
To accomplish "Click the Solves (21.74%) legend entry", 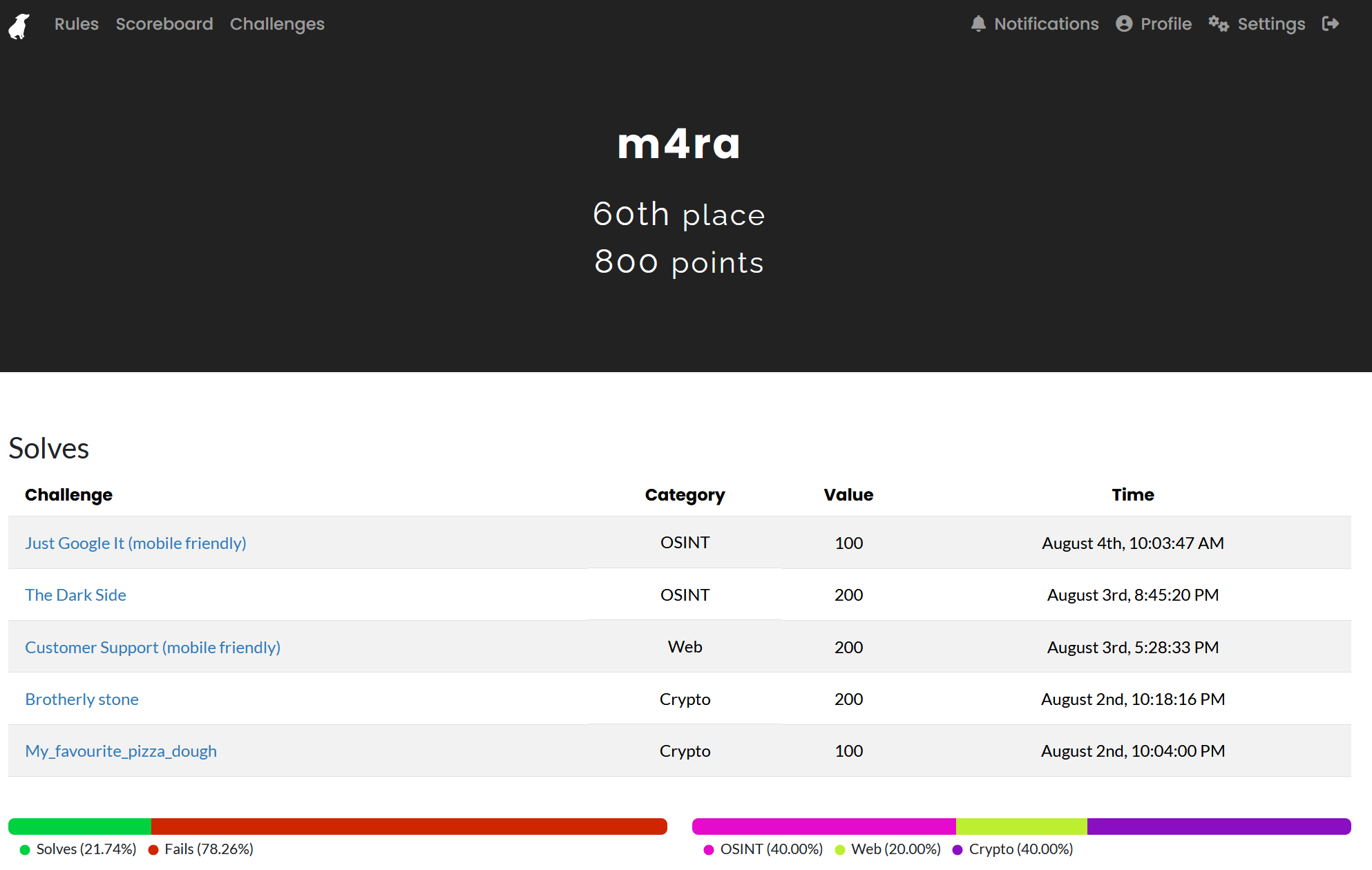I will coord(78,849).
